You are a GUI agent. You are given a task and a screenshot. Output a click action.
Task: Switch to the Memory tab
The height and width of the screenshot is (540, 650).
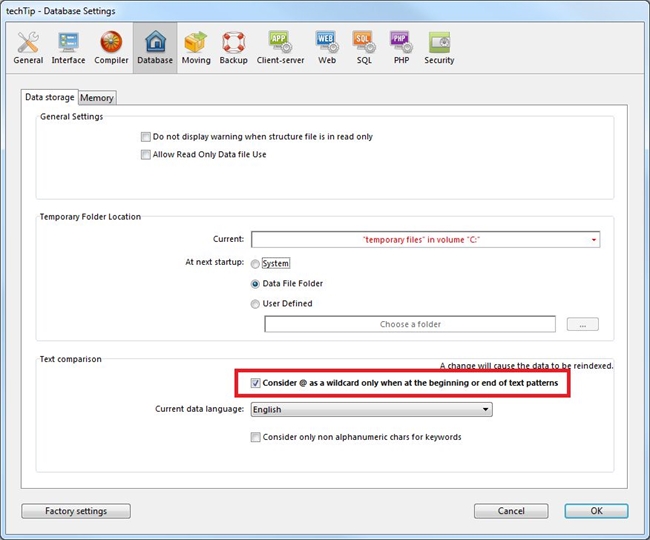[x=97, y=98]
